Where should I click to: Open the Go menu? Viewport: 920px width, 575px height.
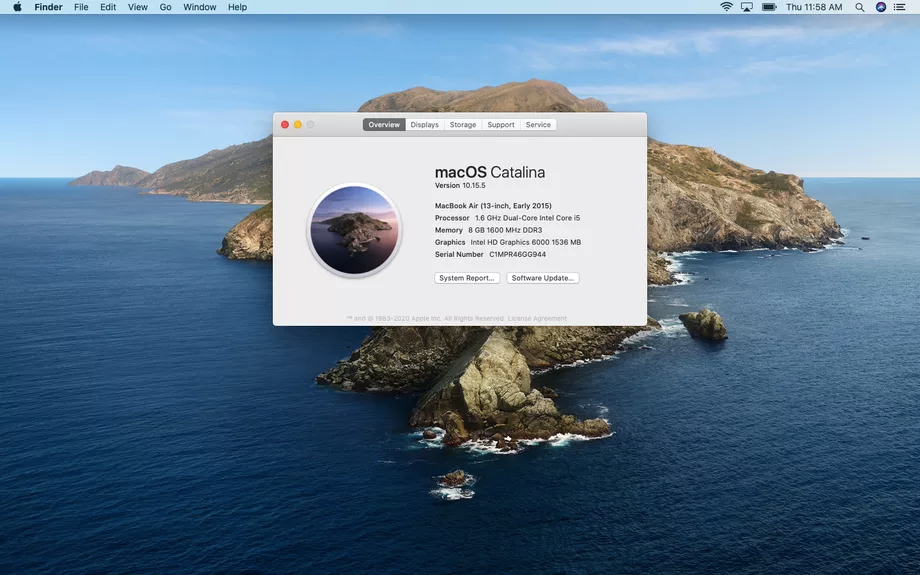[x=165, y=7]
